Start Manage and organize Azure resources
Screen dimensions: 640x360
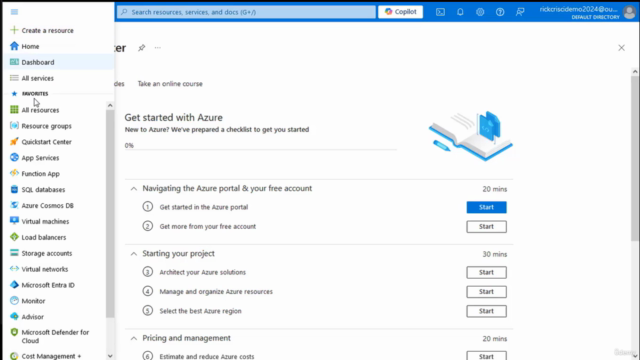click(x=487, y=291)
